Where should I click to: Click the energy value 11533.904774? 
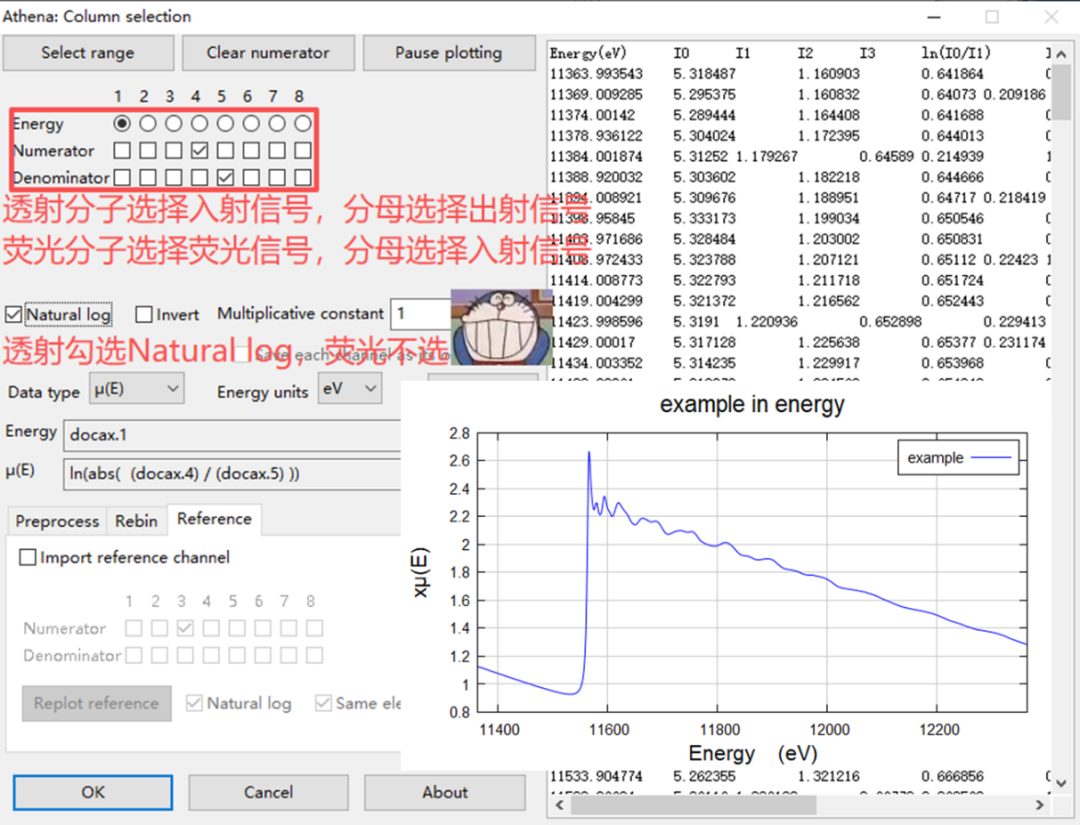(x=596, y=776)
